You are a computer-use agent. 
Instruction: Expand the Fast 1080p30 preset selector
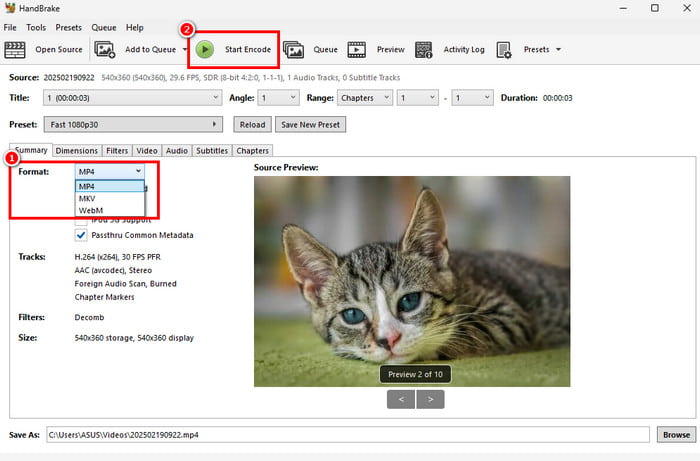click(x=133, y=125)
